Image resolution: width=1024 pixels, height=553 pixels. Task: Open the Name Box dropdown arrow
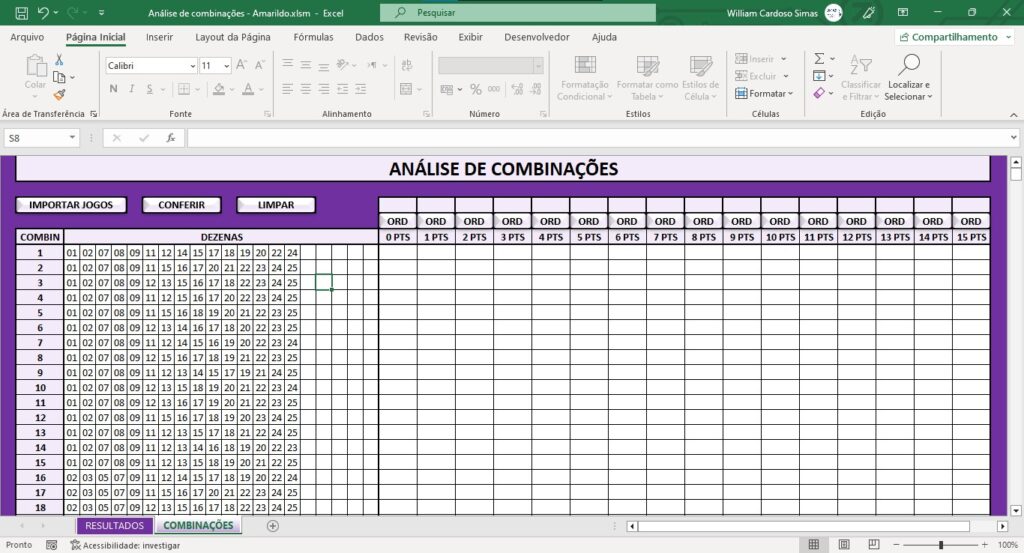[72, 138]
